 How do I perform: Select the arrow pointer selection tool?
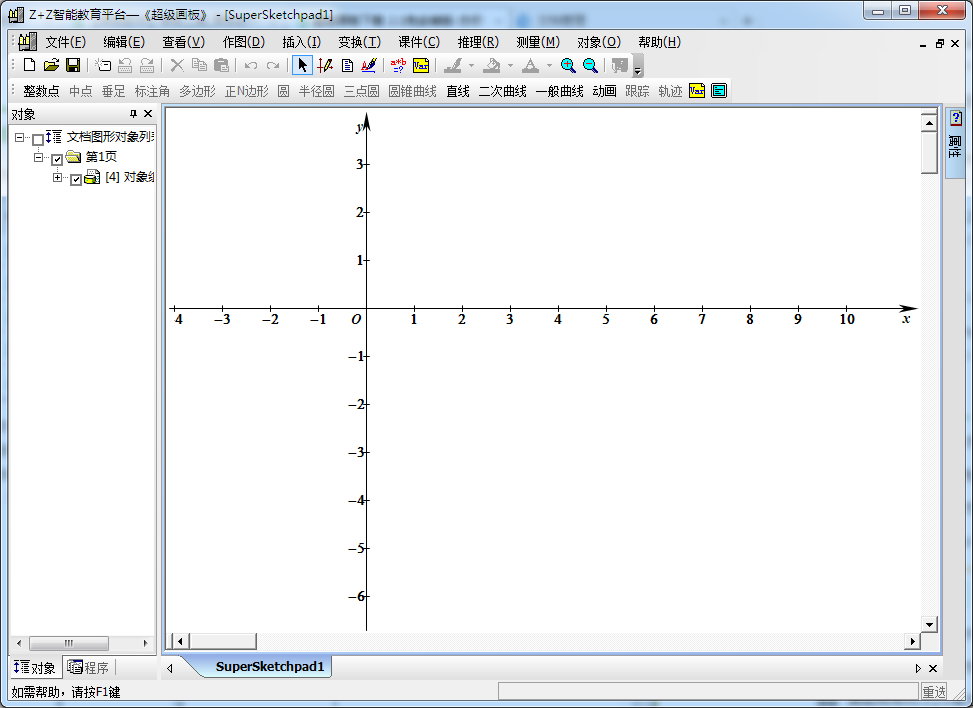302,65
